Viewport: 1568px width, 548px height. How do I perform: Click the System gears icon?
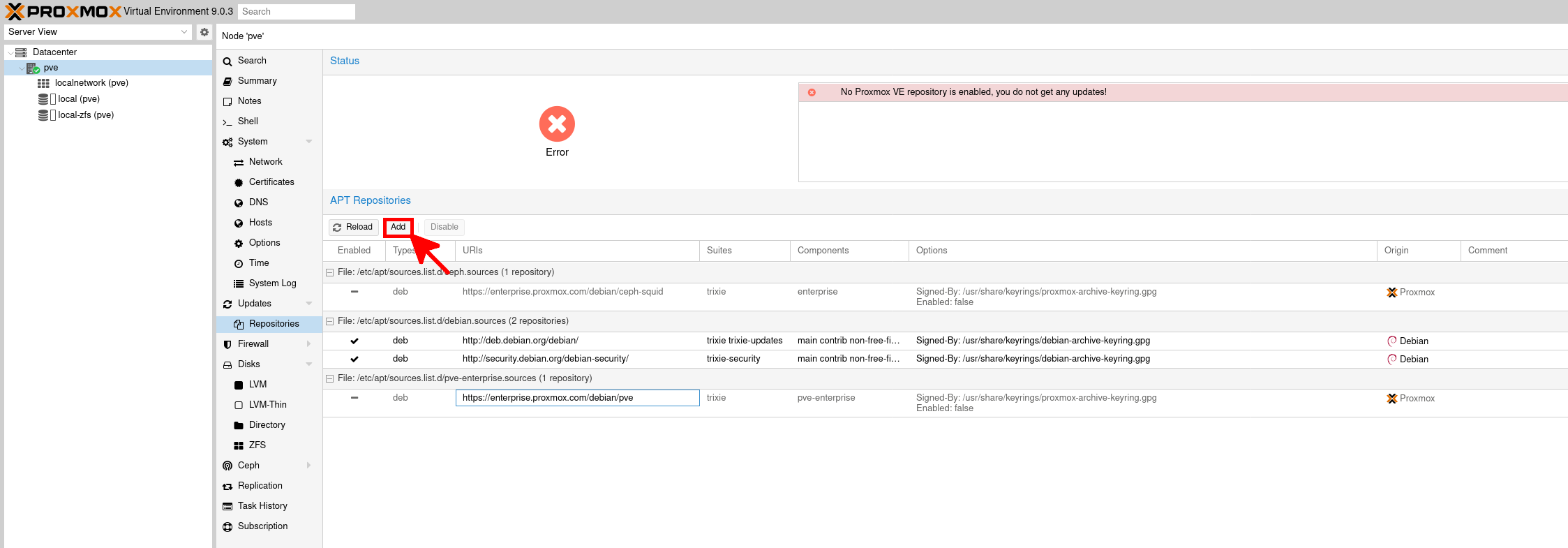(x=227, y=142)
